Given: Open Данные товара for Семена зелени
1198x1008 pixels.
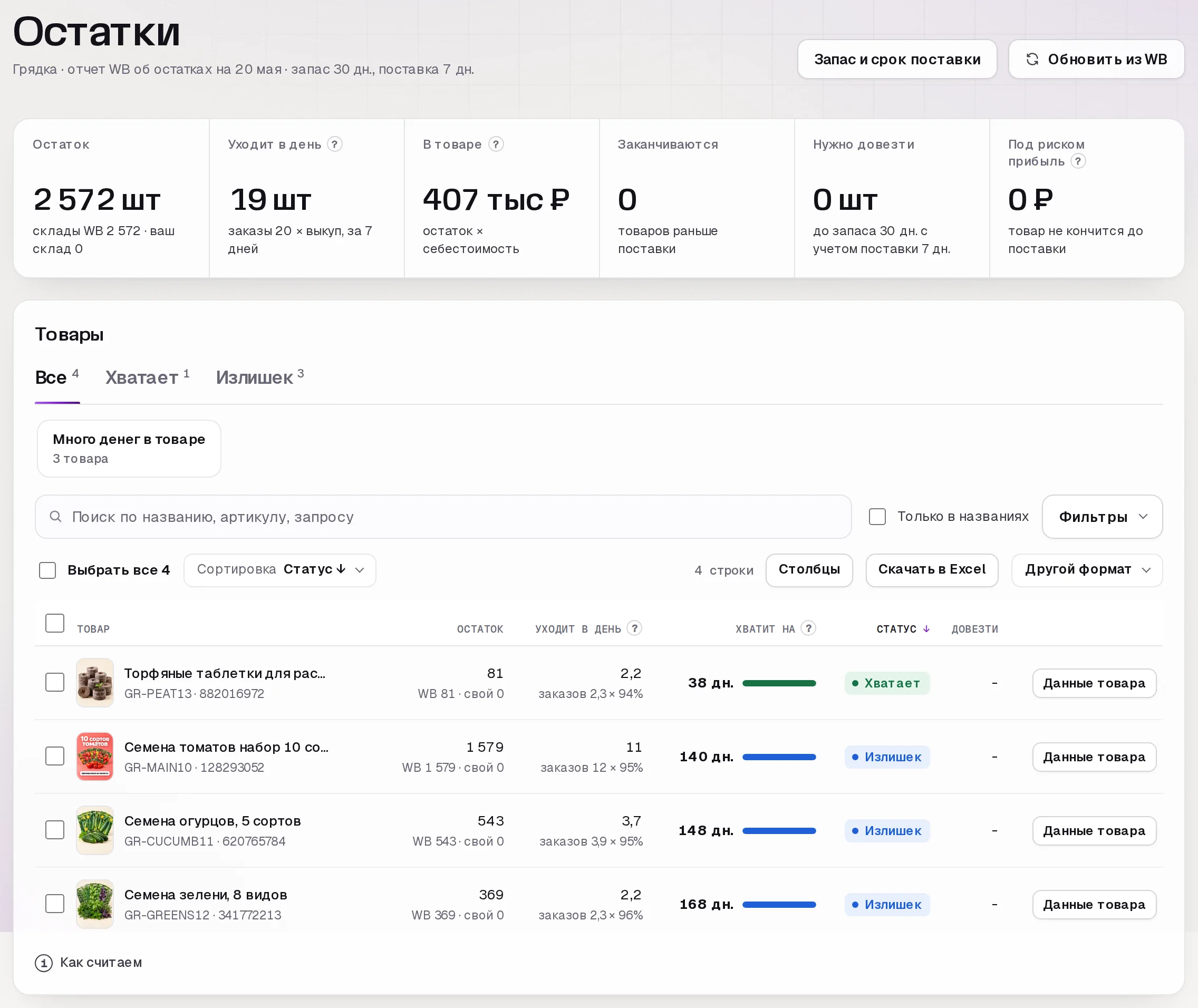Looking at the screenshot, I should coord(1094,905).
